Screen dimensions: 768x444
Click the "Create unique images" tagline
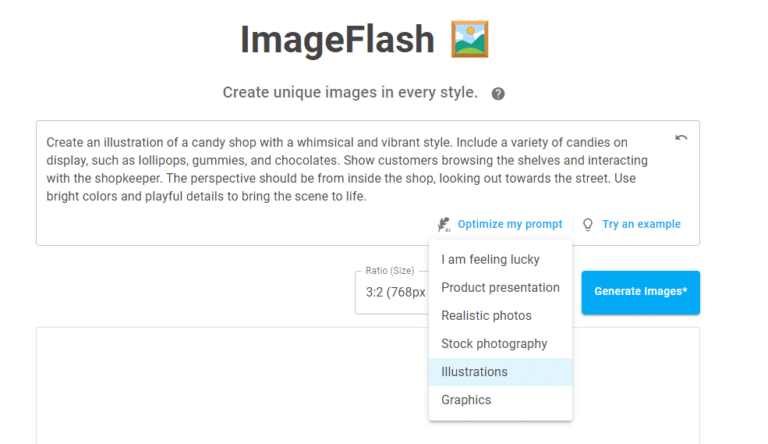pyautogui.click(x=350, y=93)
